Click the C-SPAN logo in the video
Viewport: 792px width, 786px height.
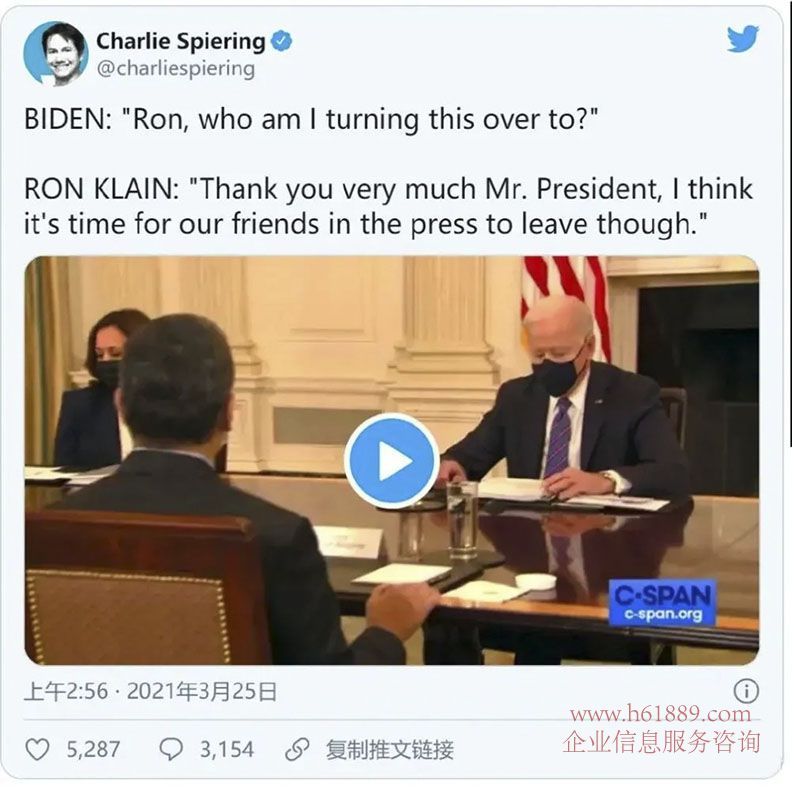tap(662, 602)
